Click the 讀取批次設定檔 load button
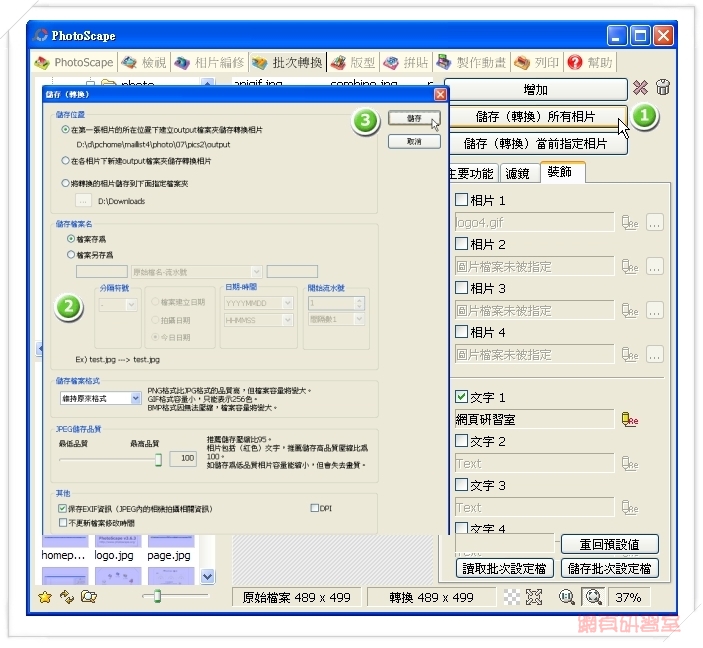703x648 pixels. pos(505,569)
